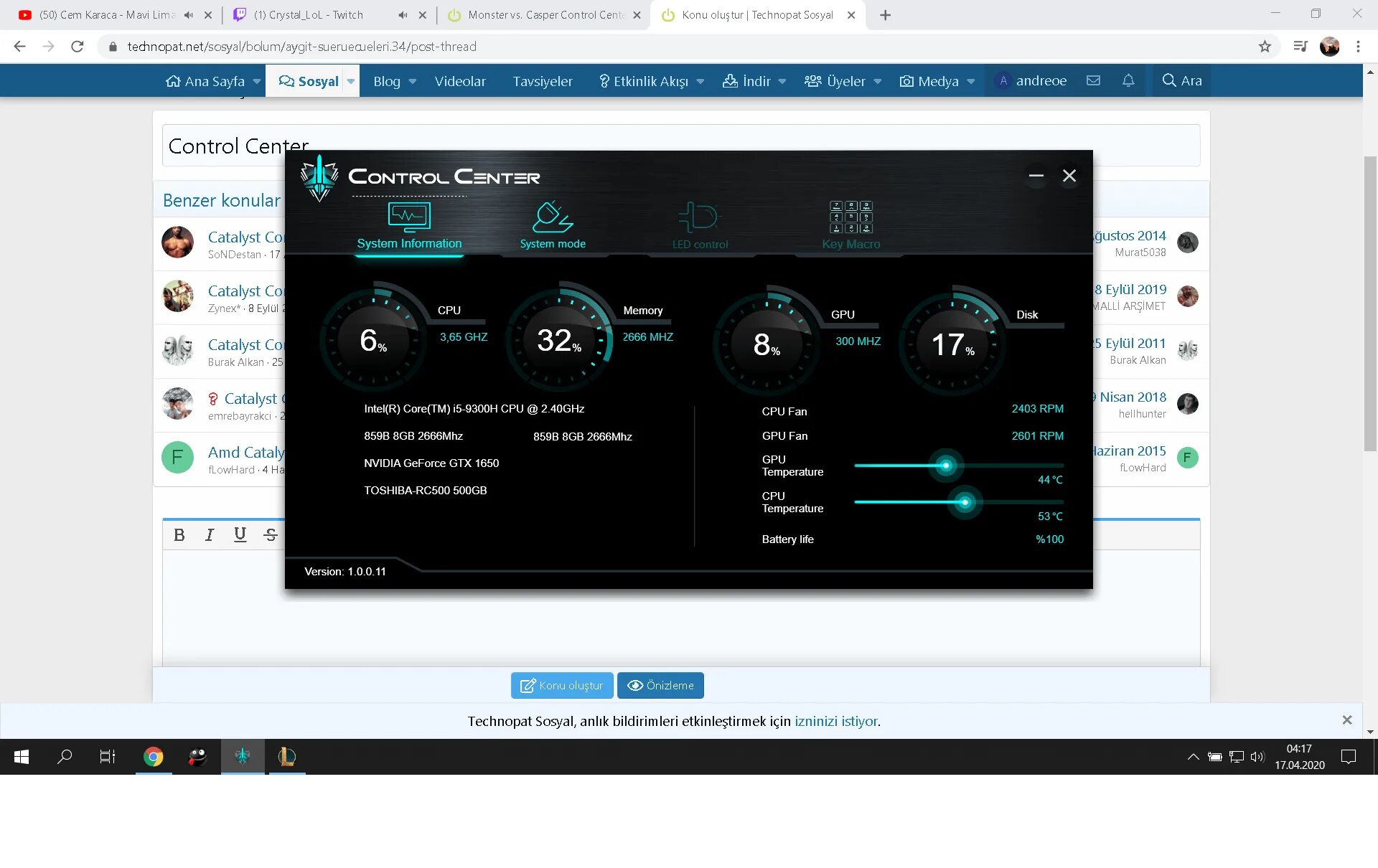Expand the Blog dropdown arrow
This screenshot has height=868, width=1378.
(413, 81)
